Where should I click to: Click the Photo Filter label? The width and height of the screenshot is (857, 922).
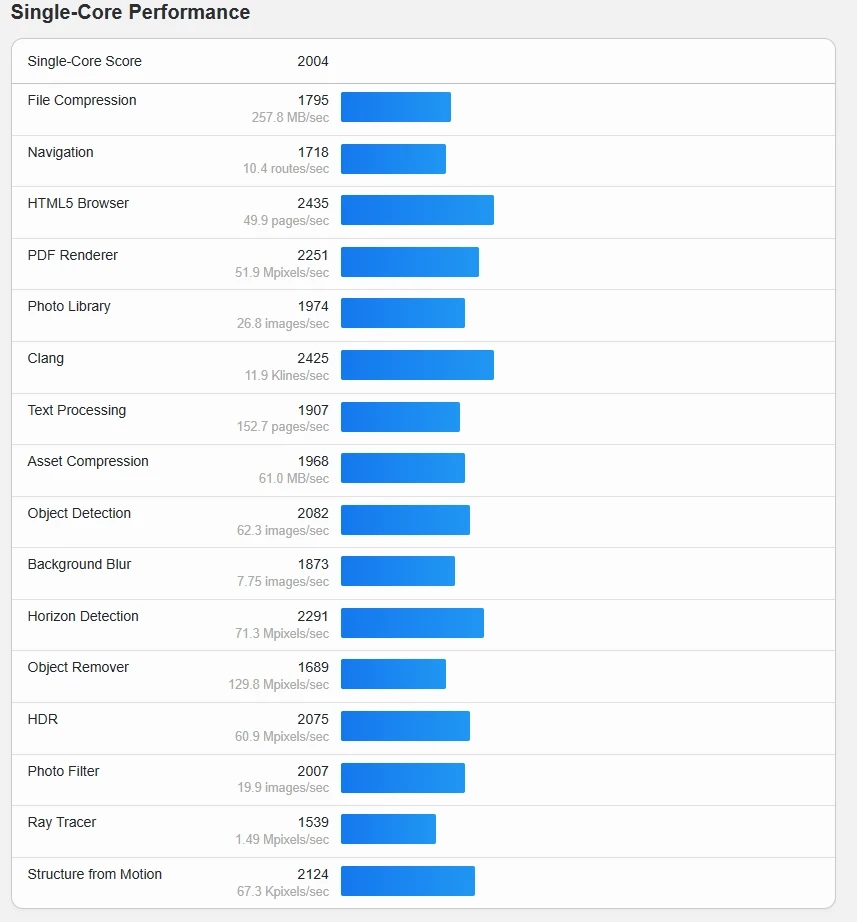pyautogui.click(x=64, y=771)
